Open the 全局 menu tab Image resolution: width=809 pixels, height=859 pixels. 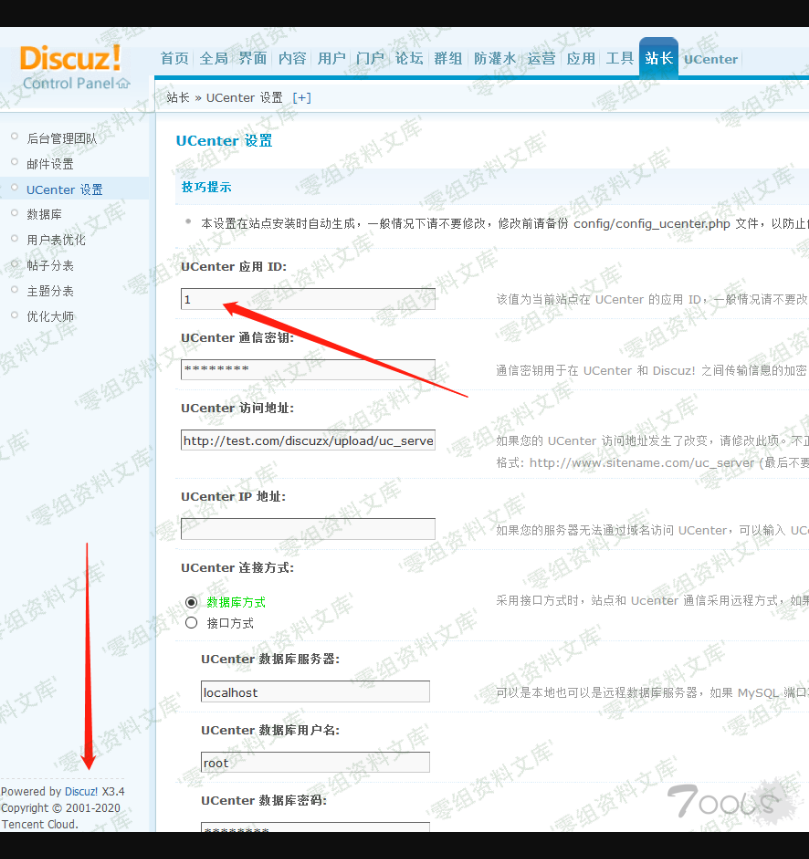coord(213,59)
